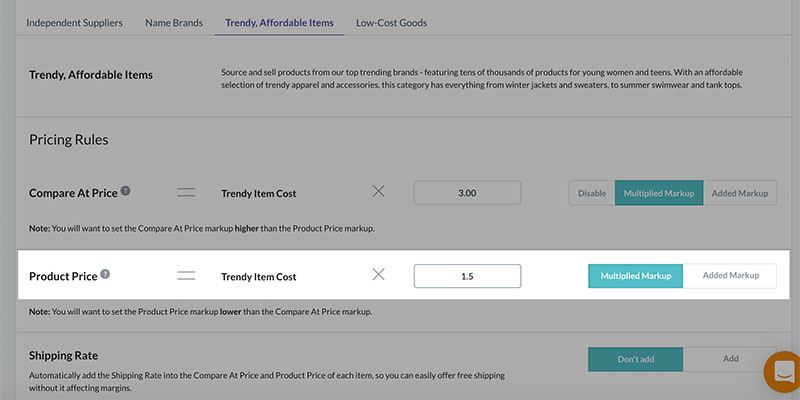The image size is (800, 400).
Task: Disable the Compare At Price rule
Action: pos(592,193)
